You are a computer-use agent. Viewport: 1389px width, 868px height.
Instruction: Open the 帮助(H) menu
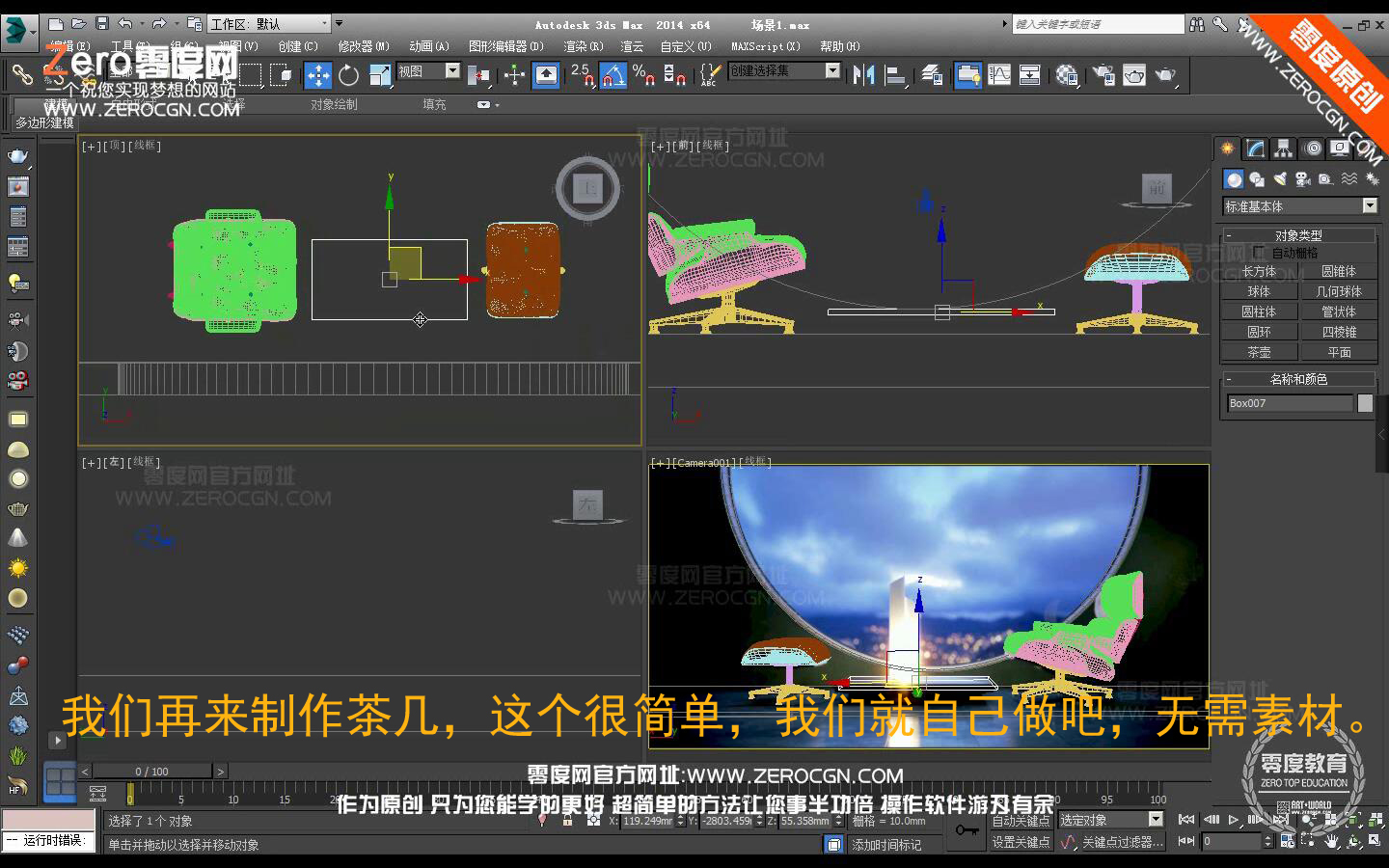pos(839,46)
